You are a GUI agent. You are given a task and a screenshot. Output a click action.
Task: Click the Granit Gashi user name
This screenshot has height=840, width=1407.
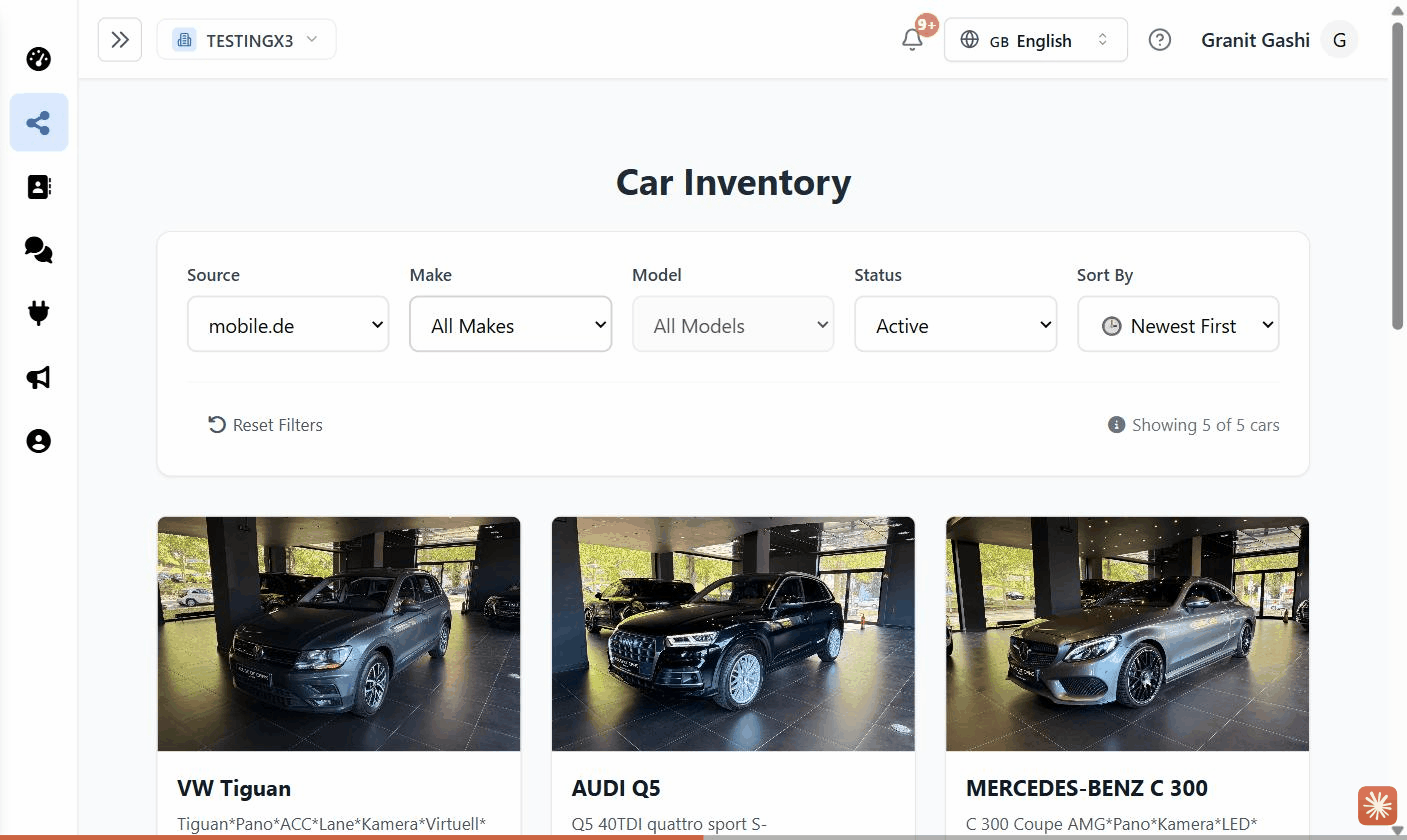click(1255, 40)
